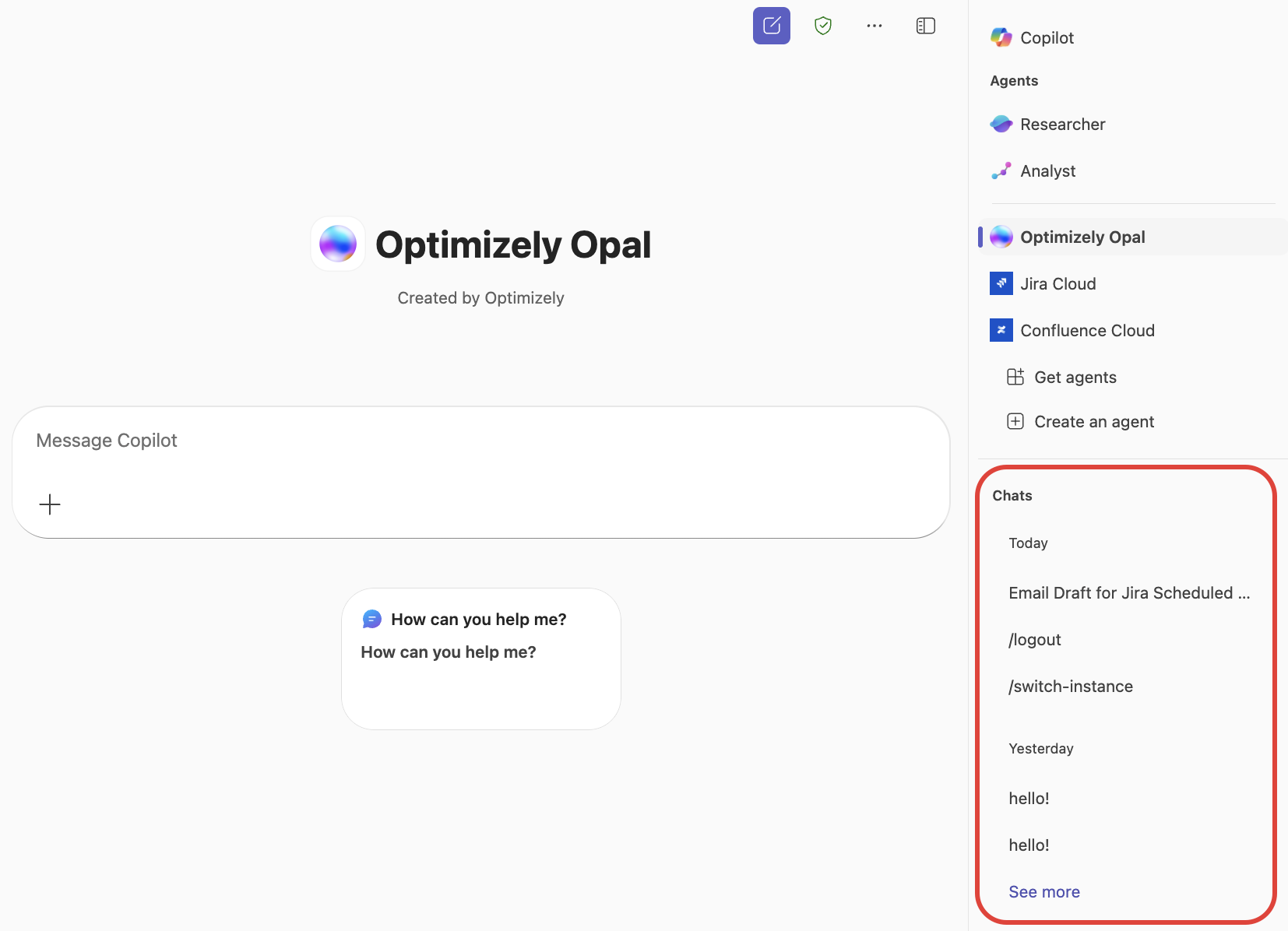The image size is (1288, 931).
Task: Open yesterday's hello! conversation
Action: pyautogui.click(x=1029, y=798)
